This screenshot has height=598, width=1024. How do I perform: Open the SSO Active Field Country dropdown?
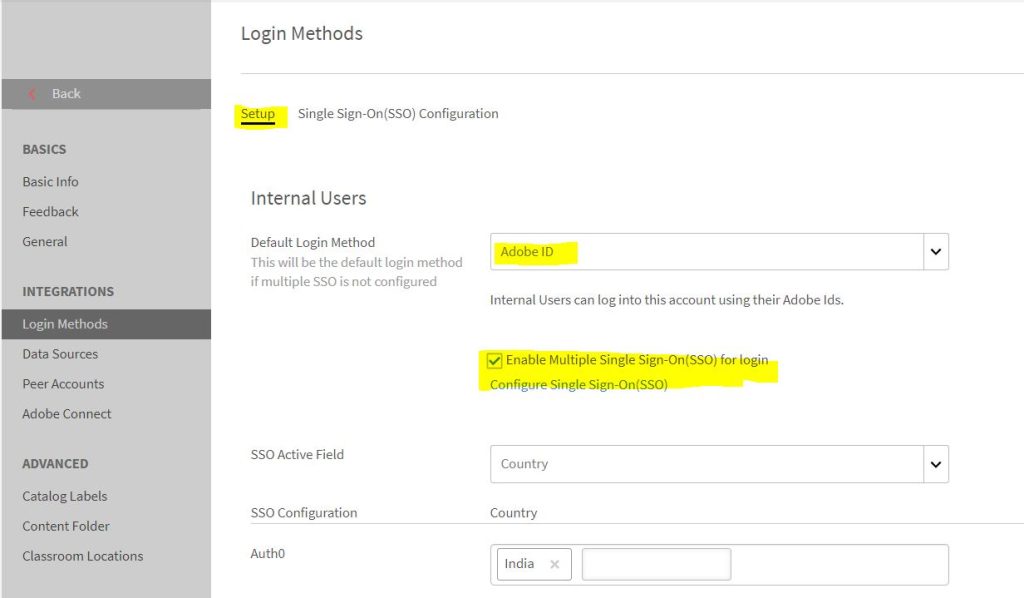pyautogui.click(x=718, y=464)
